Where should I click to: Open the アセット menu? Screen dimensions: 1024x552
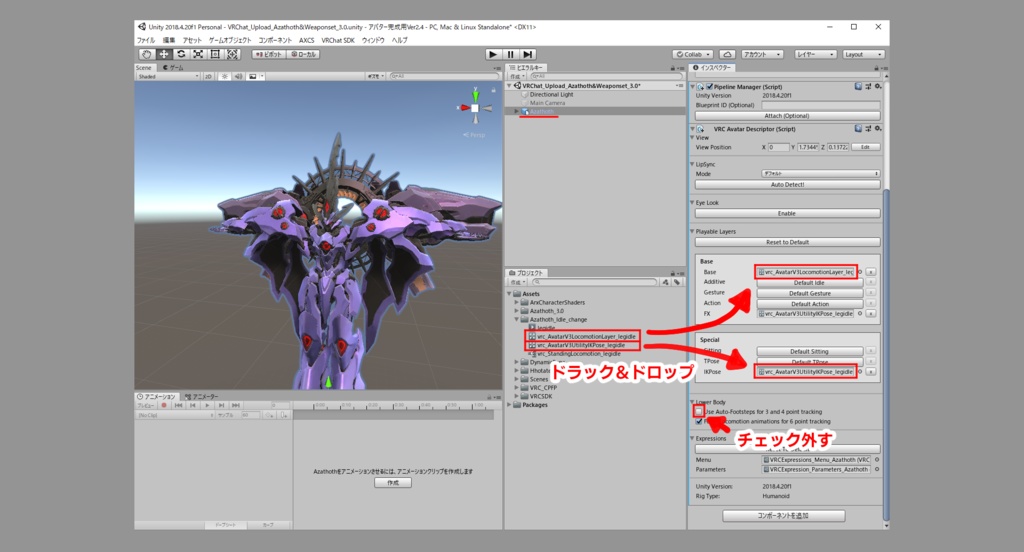coord(192,41)
